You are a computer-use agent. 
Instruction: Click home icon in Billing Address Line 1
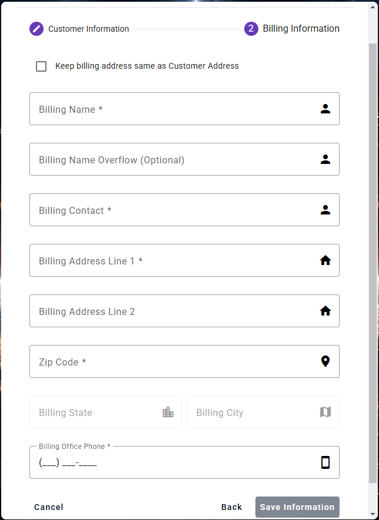click(x=325, y=260)
